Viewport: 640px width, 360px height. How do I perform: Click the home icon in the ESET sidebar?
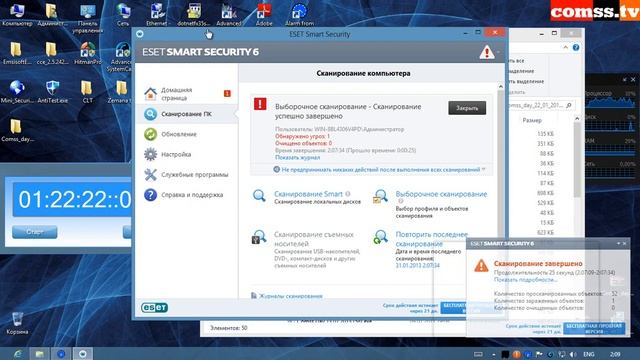click(150, 94)
